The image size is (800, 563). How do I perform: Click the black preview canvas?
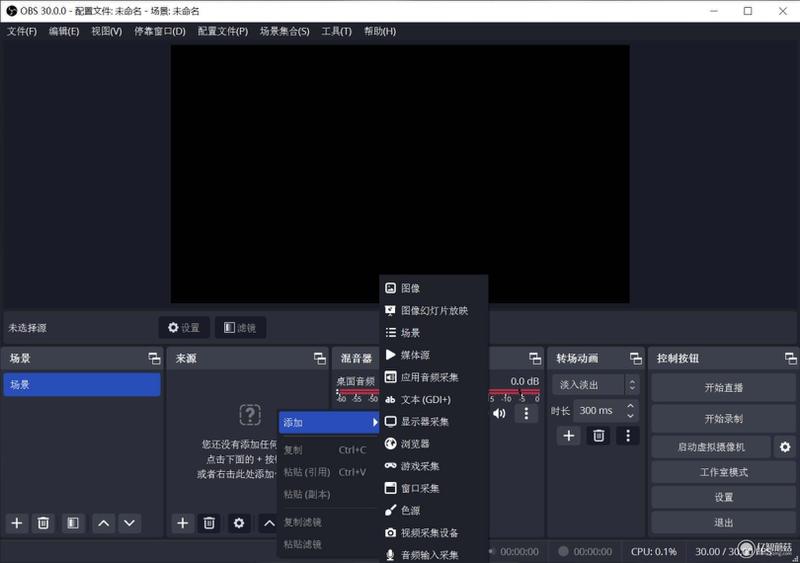pyautogui.click(x=399, y=174)
